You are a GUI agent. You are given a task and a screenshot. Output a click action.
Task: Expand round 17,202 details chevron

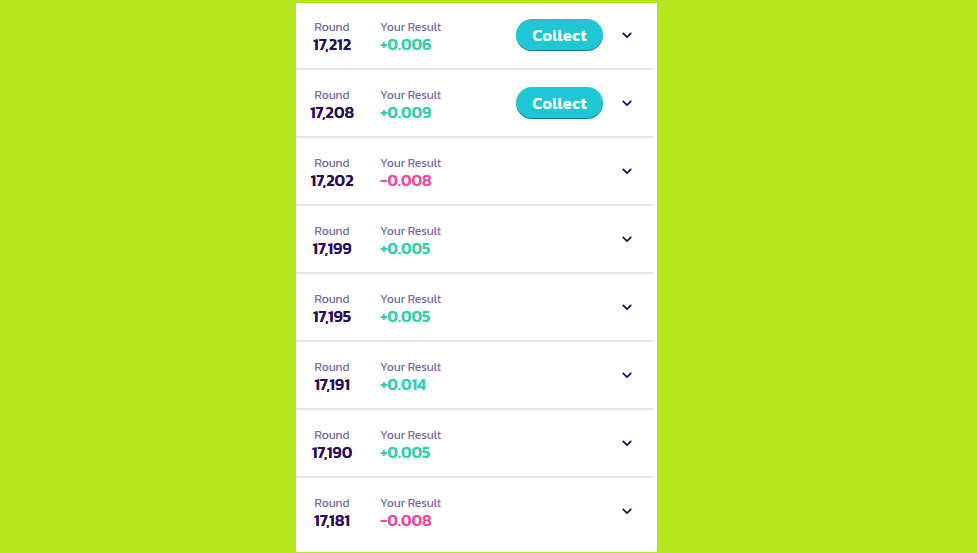click(627, 171)
